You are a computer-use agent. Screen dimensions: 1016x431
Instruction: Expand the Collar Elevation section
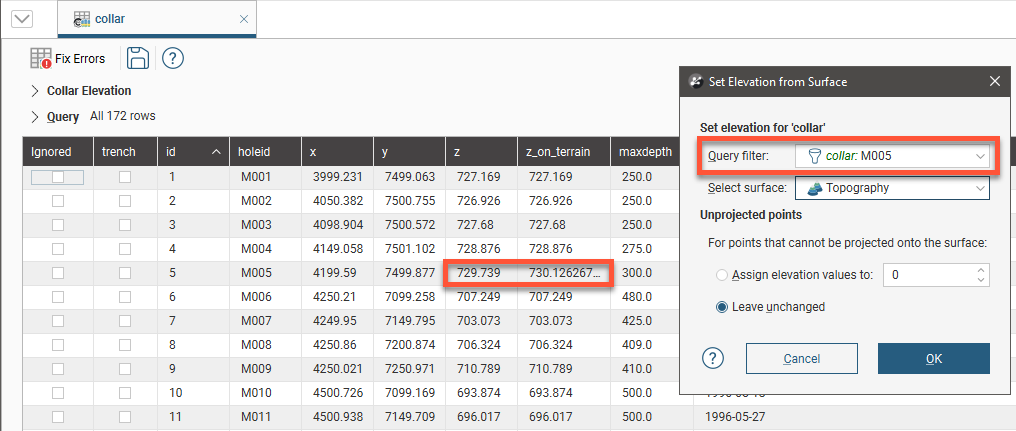pyautogui.click(x=35, y=91)
